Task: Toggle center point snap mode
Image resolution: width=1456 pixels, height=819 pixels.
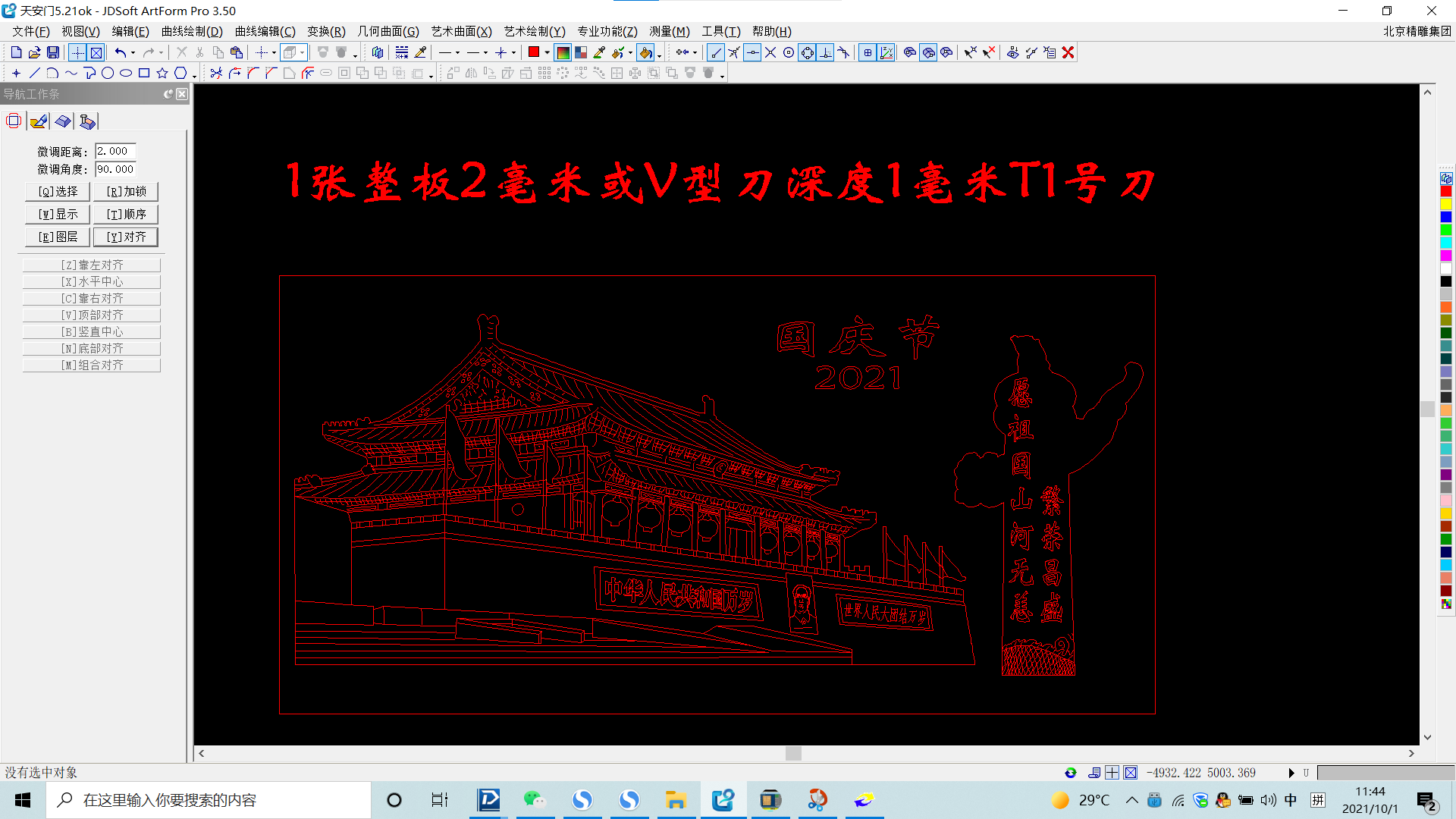Action: coord(789,52)
